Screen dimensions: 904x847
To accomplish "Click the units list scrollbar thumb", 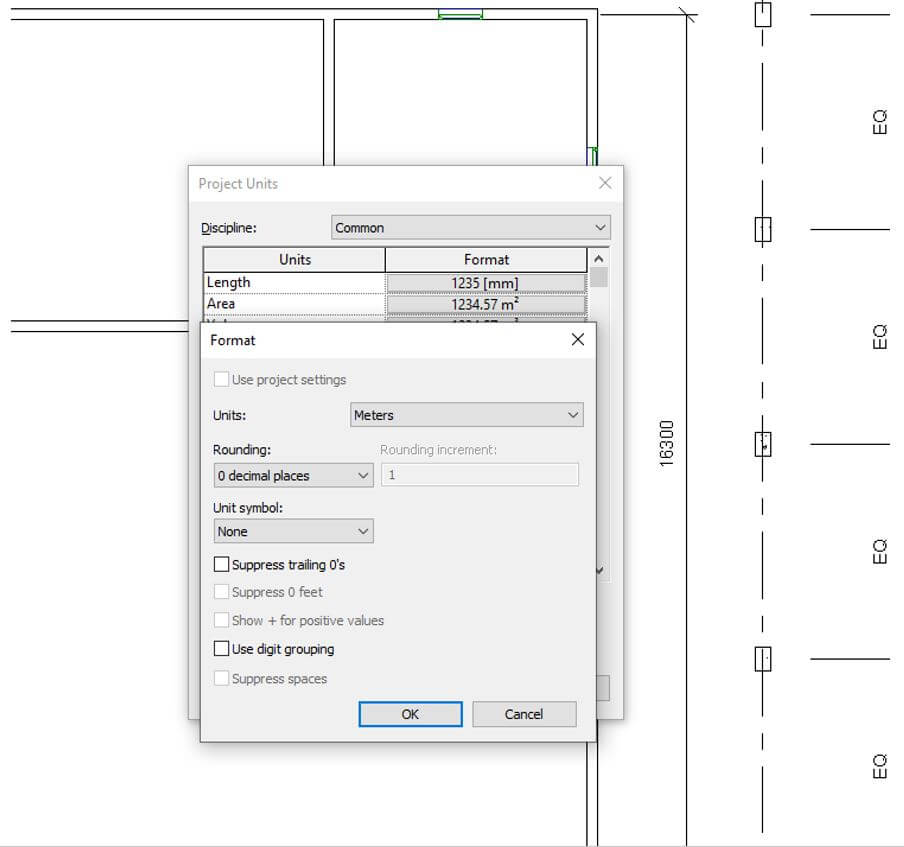I will pos(599,277).
